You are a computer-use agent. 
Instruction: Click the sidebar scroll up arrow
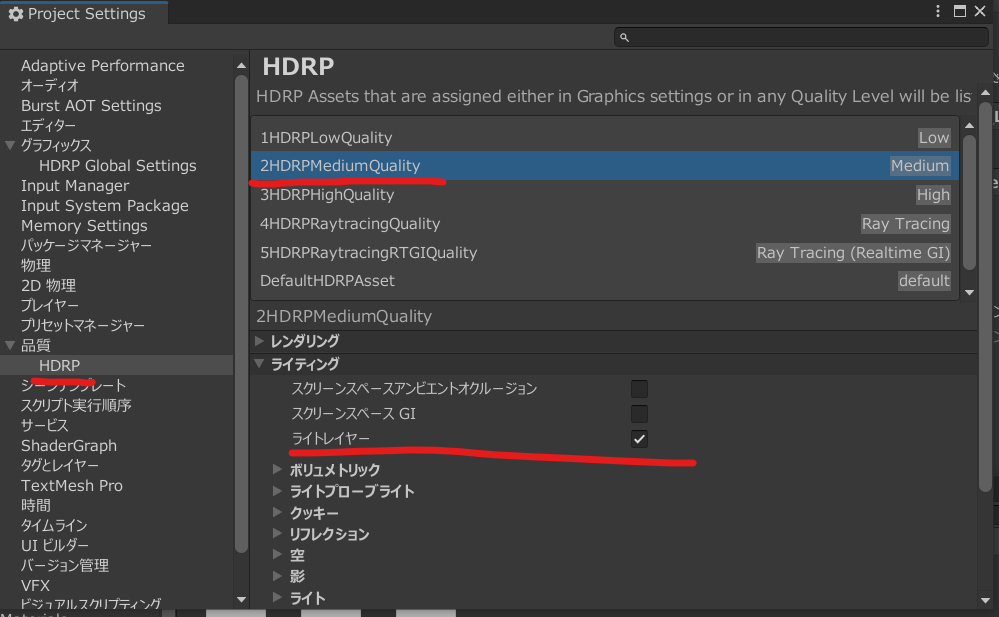[x=241, y=65]
